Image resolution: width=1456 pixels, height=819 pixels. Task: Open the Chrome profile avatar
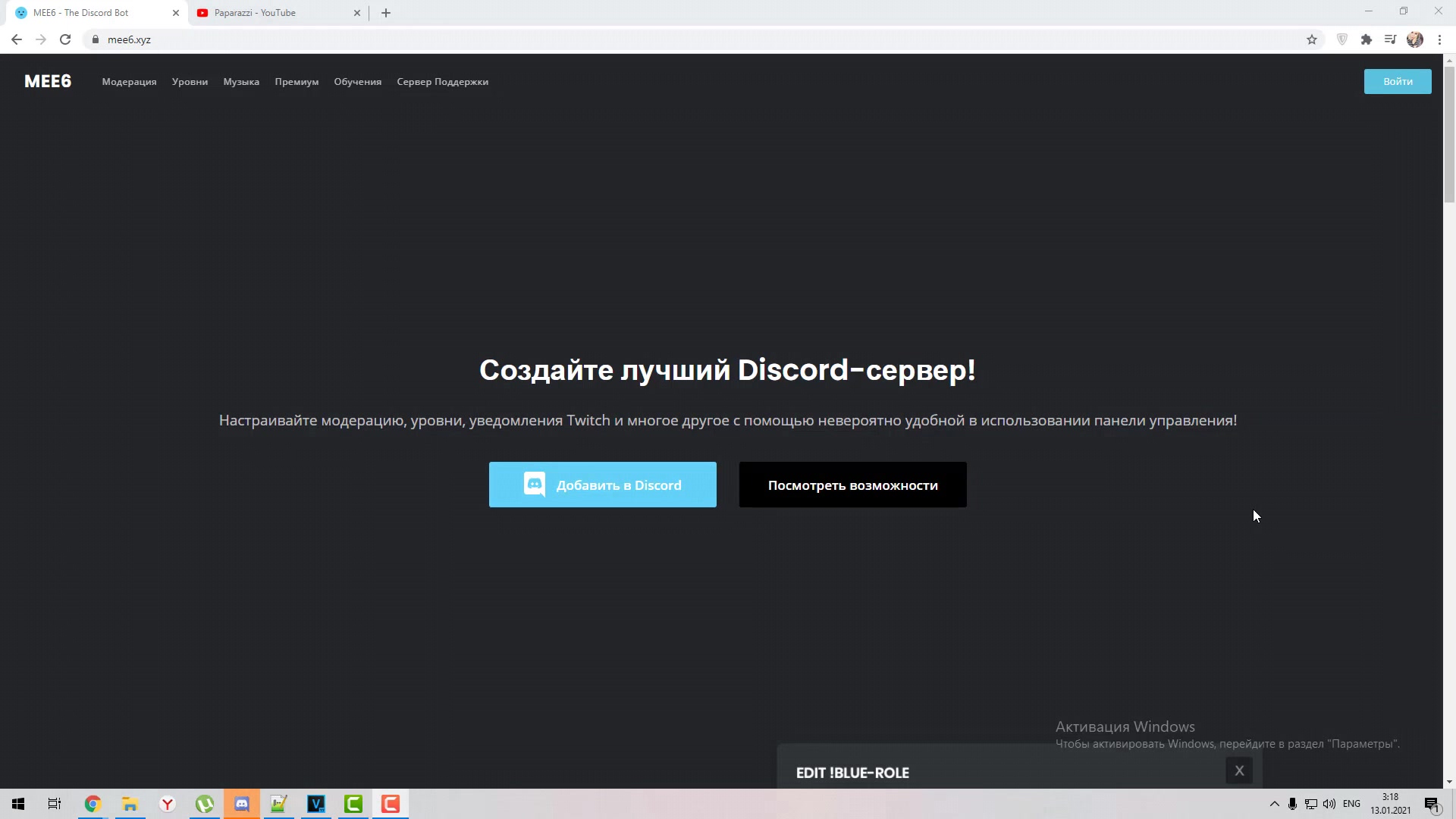point(1415,39)
